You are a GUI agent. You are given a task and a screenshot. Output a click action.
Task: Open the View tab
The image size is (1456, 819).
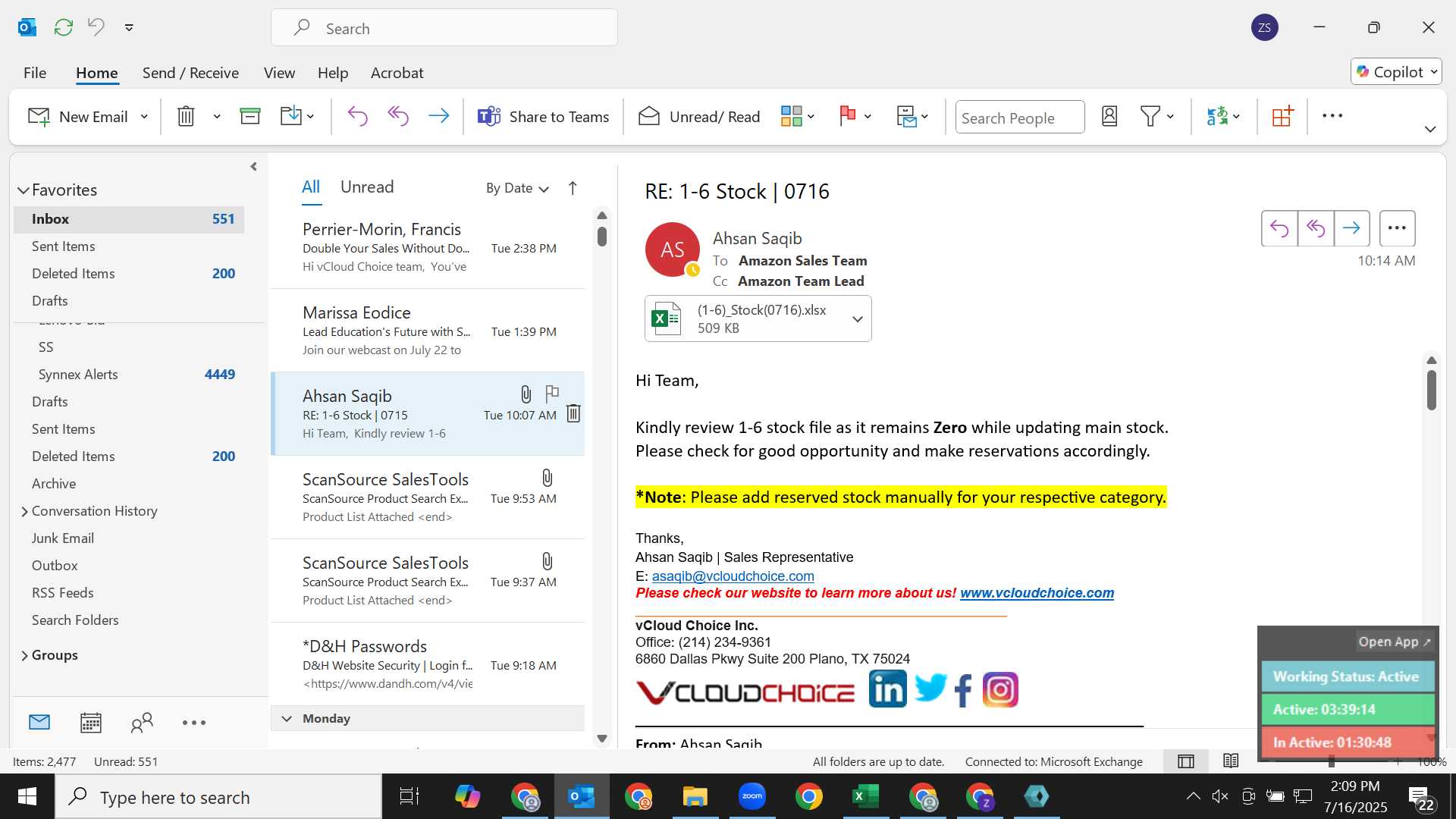[279, 73]
